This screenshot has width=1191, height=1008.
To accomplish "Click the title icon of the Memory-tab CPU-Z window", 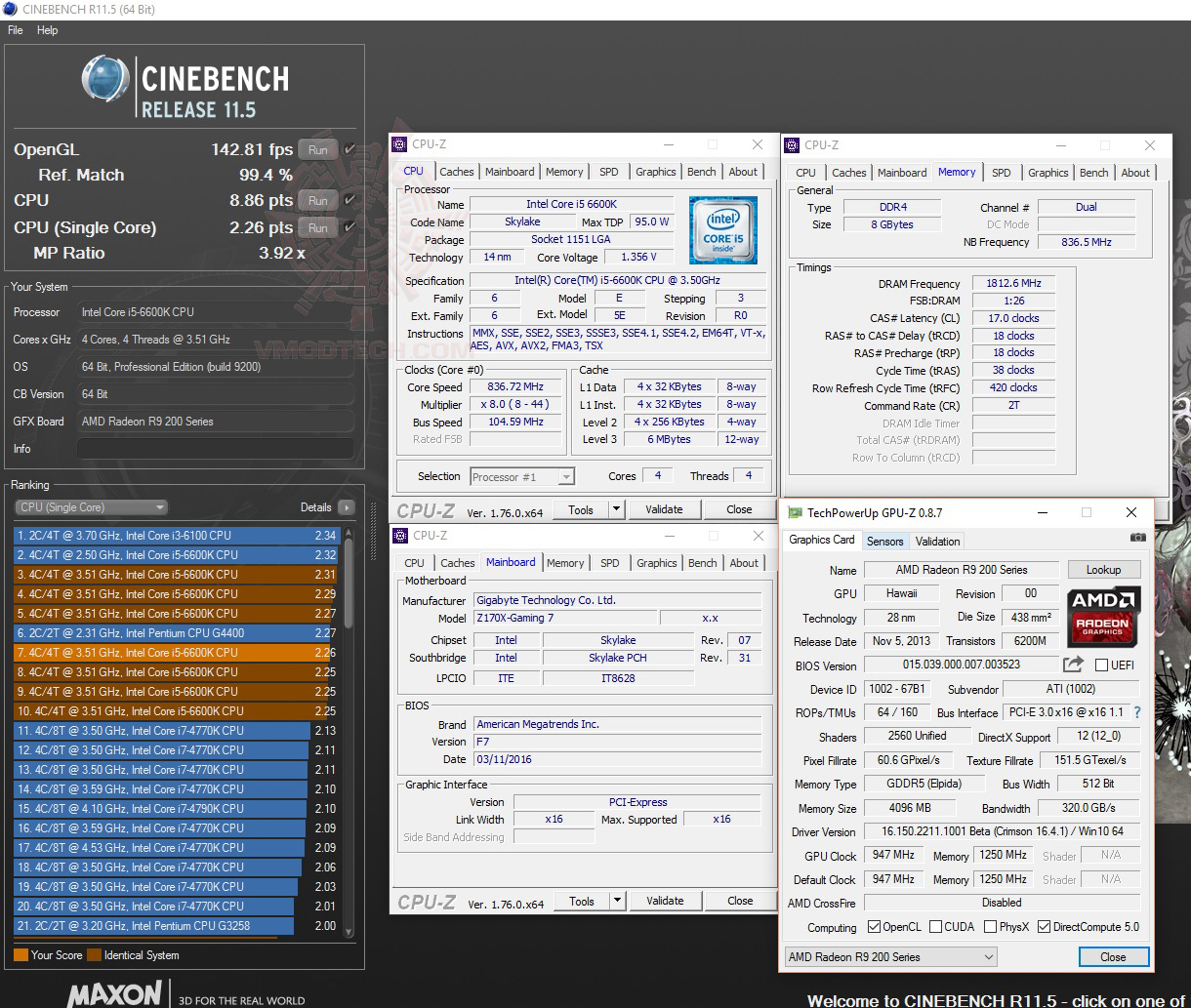I will click(x=793, y=144).
